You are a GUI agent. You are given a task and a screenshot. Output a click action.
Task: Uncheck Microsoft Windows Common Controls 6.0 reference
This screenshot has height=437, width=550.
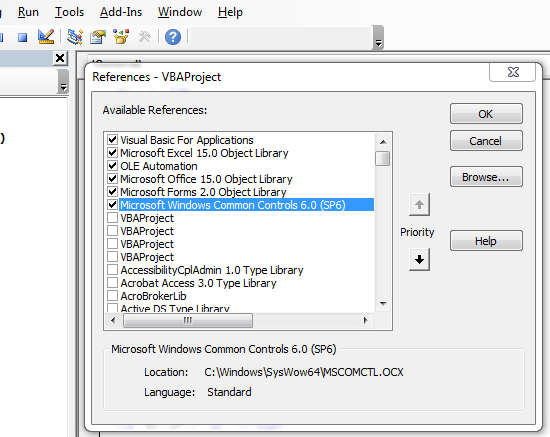tap(112, 204)
